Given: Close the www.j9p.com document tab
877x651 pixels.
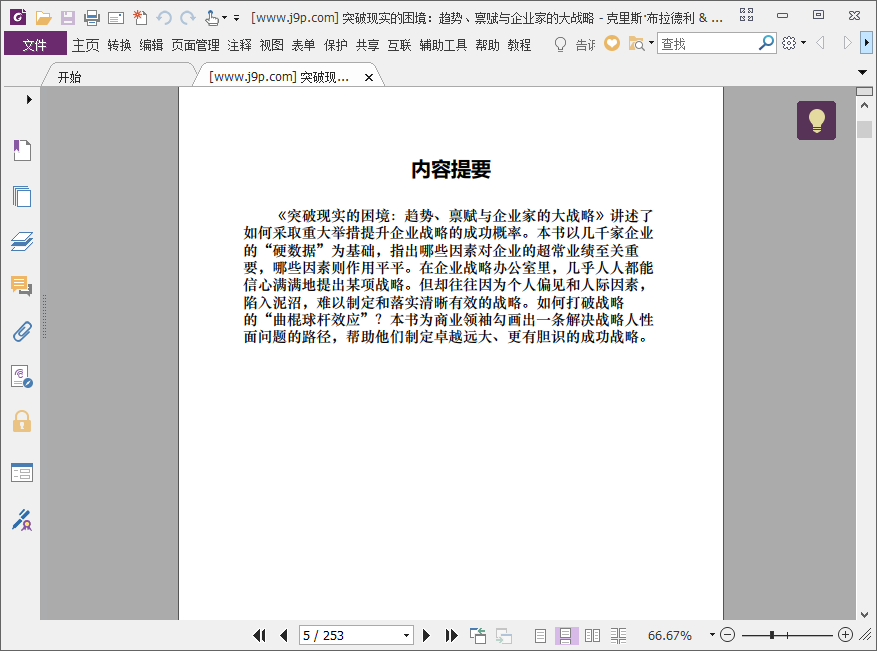Looking at the screenshot, I should click(x=369, y=78).
